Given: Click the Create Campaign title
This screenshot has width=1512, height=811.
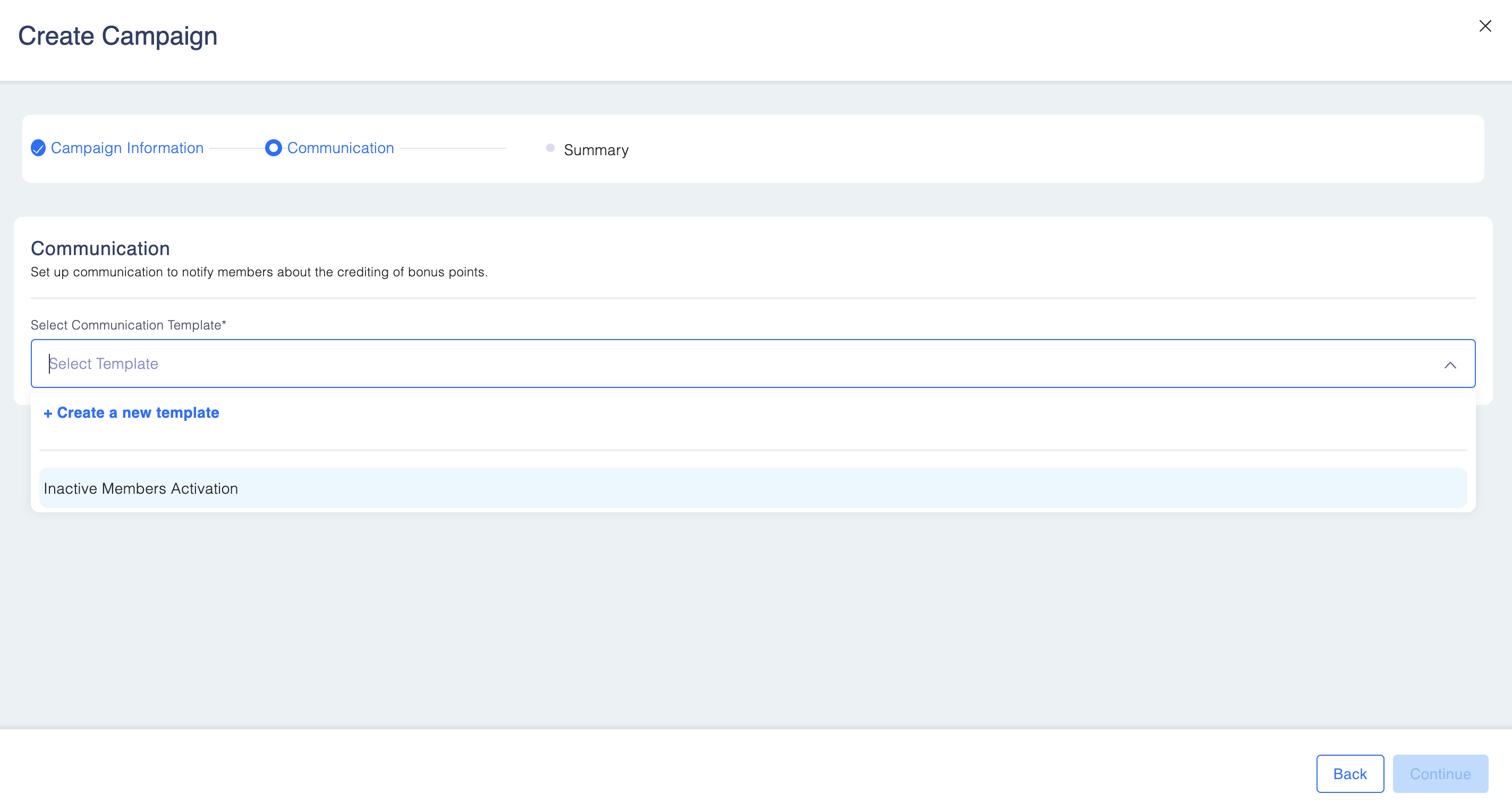Looking at the screenshot, I should pyautogui.click(x=117, y=36).
